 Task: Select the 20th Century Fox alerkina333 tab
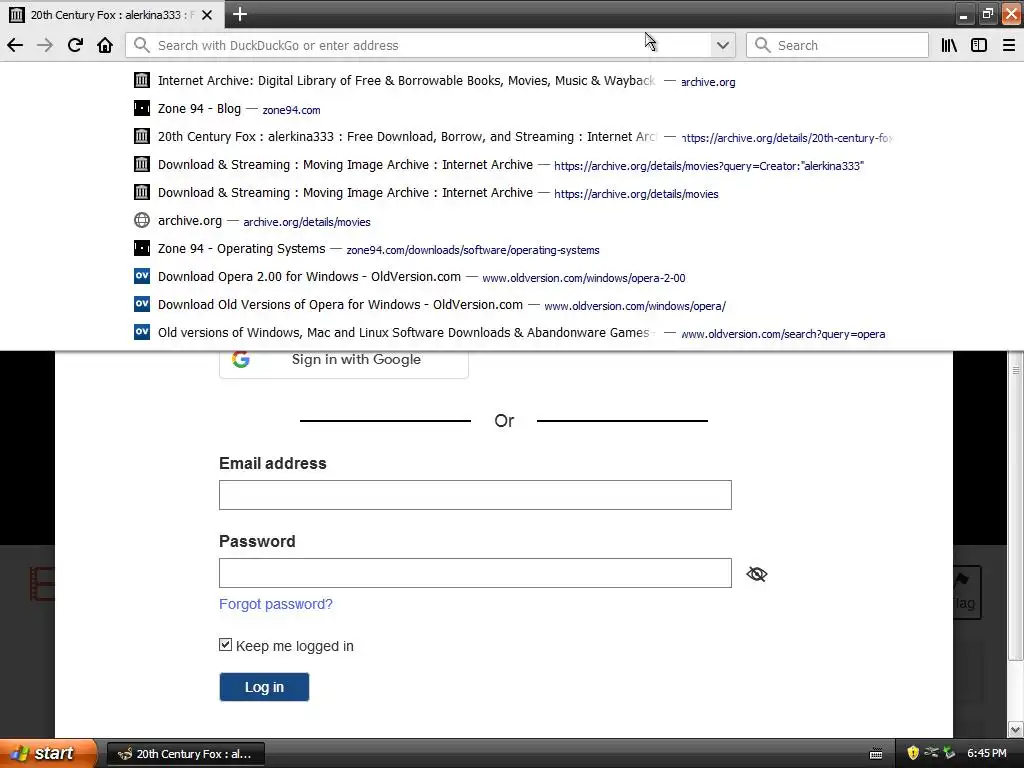(111, 14)
